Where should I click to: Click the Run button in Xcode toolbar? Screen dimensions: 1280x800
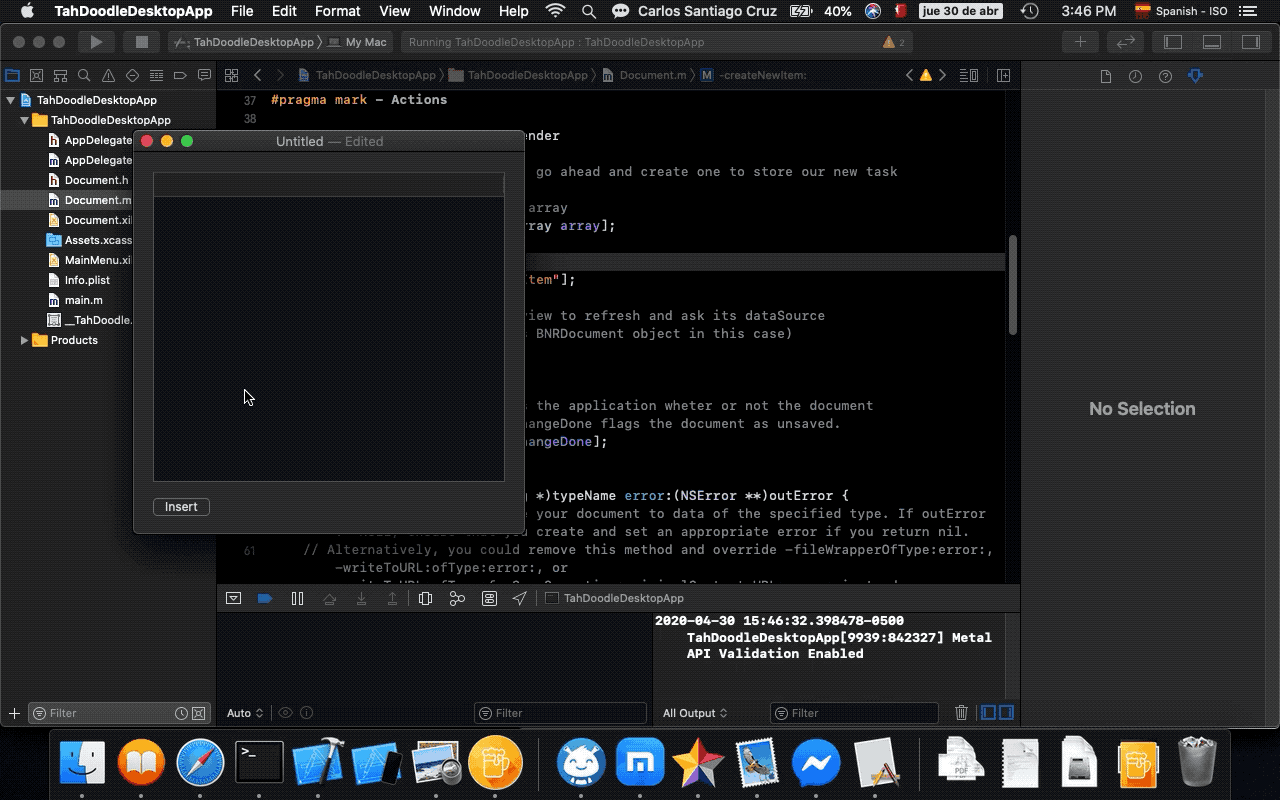pyautogui.click(x=96, y=42)
